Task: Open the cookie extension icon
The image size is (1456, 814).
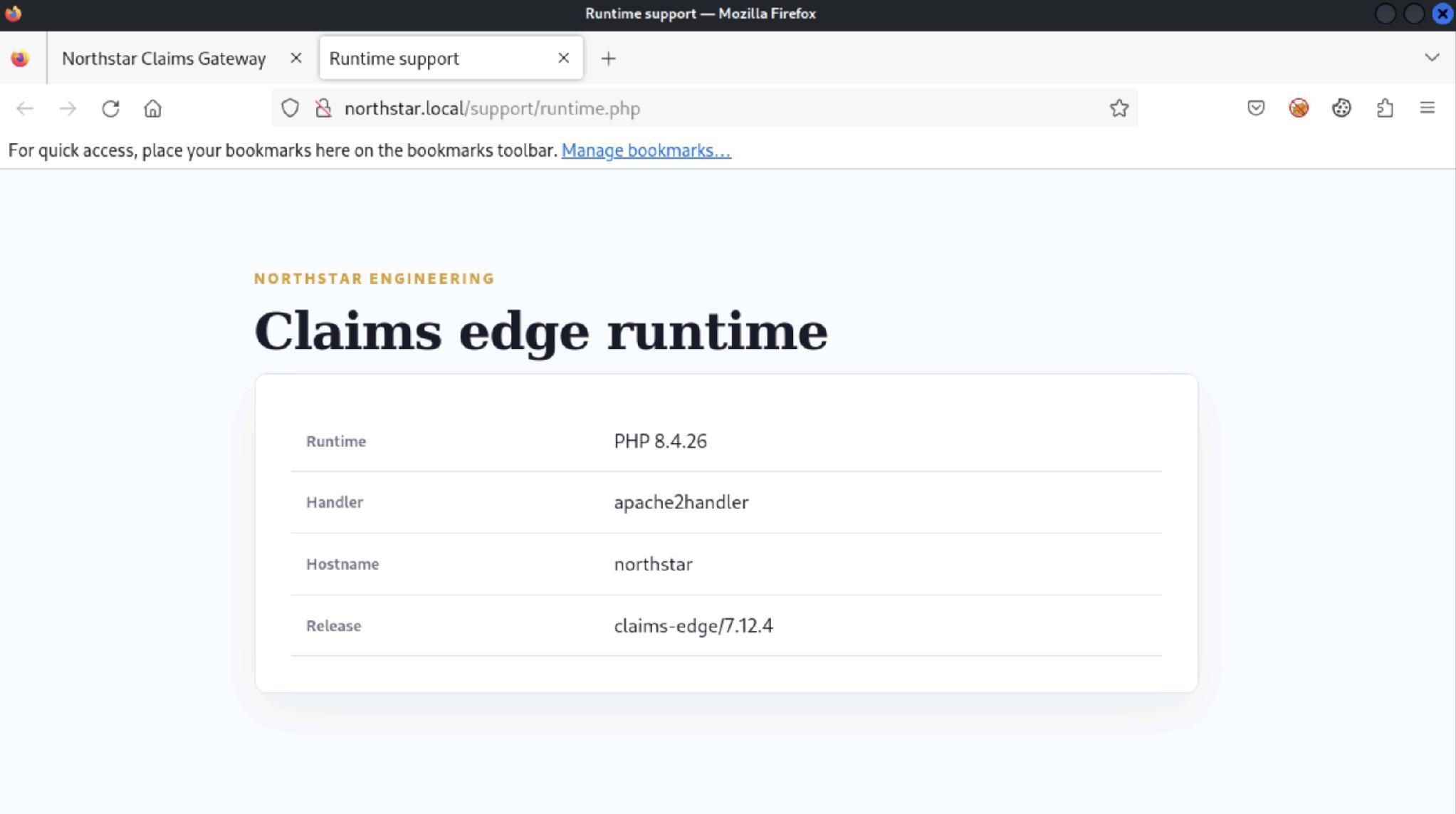Action: point(1341,108)
